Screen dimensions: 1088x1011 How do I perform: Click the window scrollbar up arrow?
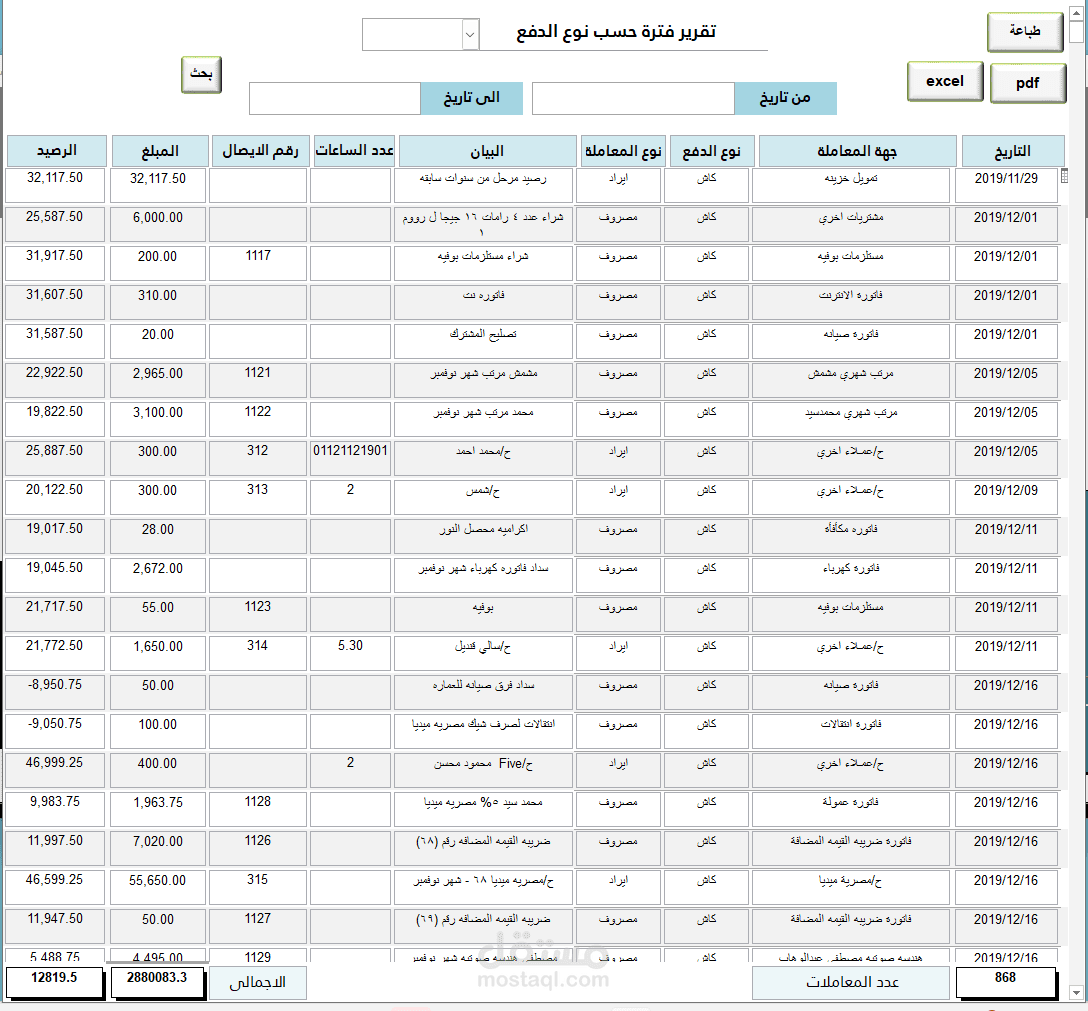click(1076, 12)
